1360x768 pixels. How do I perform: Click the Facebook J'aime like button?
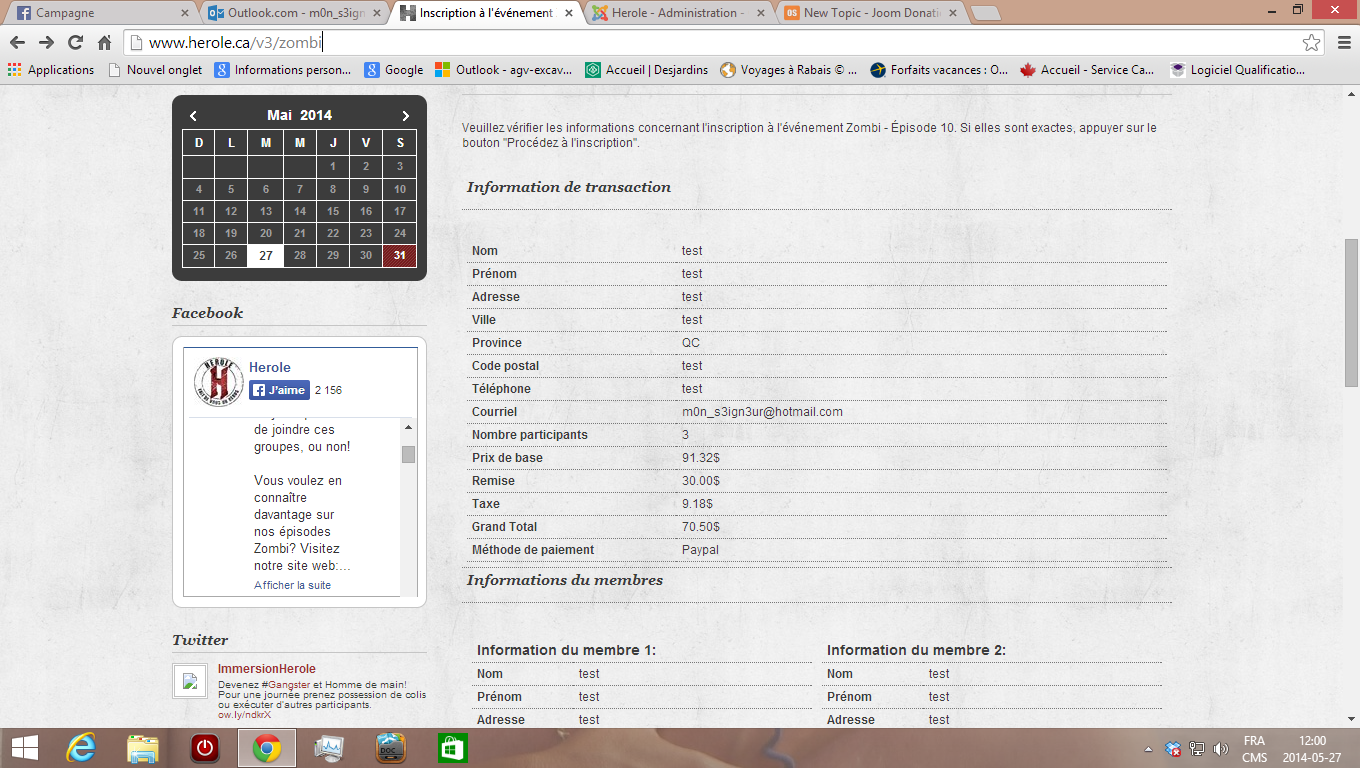pos(279,390)
